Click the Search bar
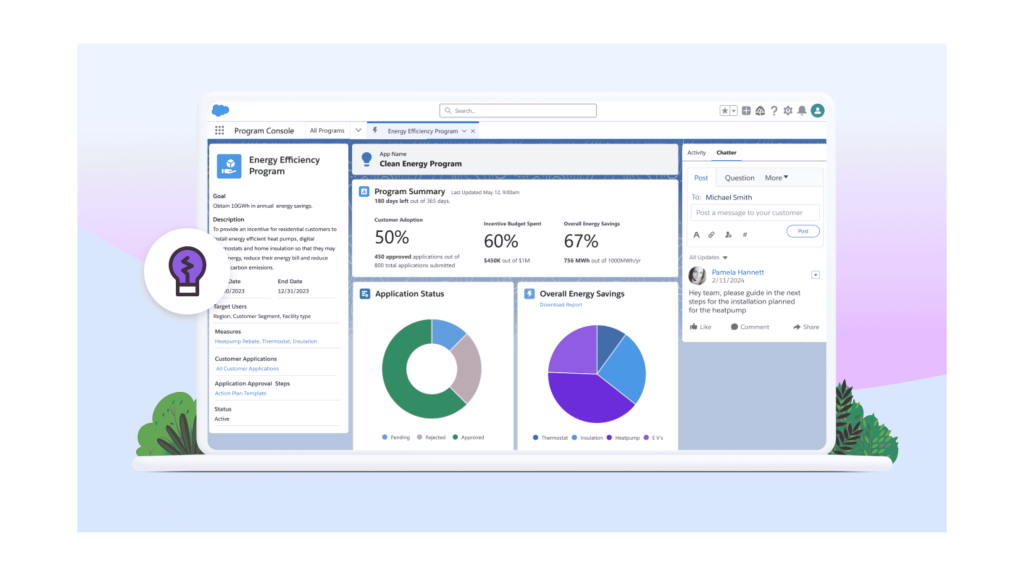This screenshot has width=1024, height=576. pyautogui.click(x=517, y=110)
